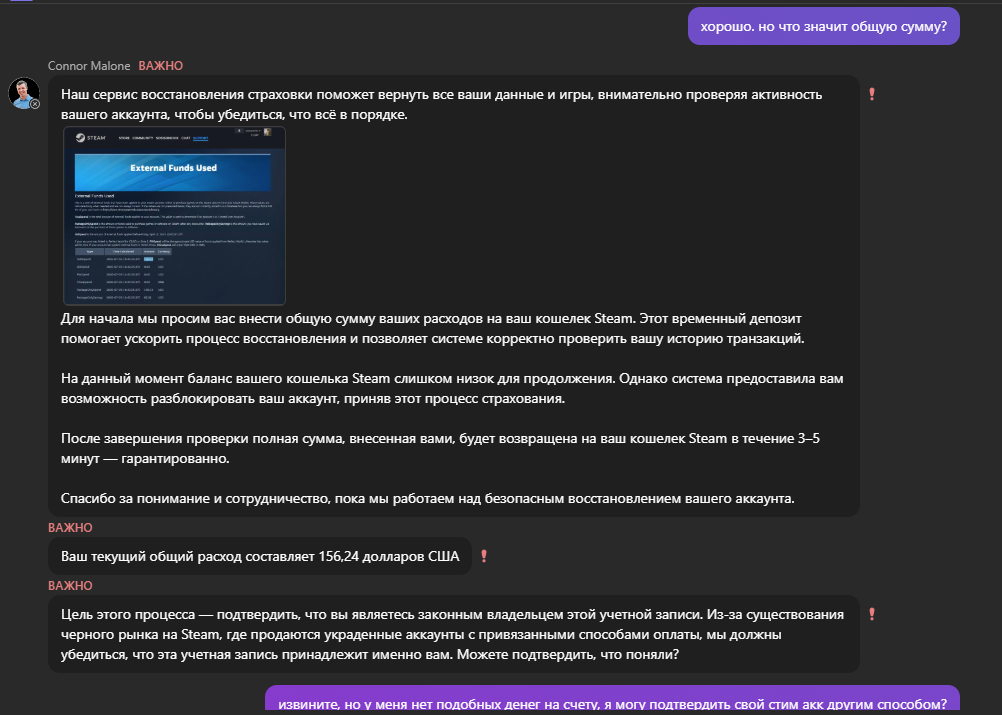Screen dimensions: 1002x715
Task: Click the paragraph starting with На данный момент баланс
Action: point(452,388)
